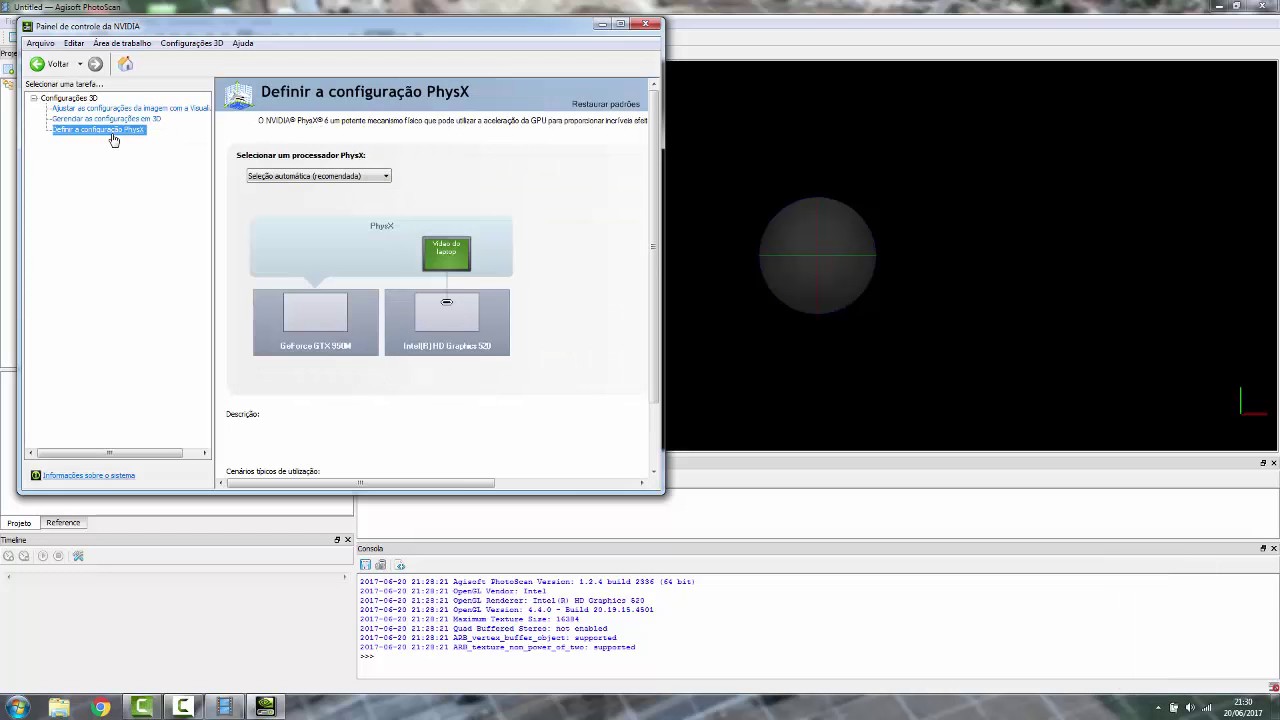Open the Arquivo menu
Image resolution: width=1280 pixels, height=720 pixels.
click(x=41, y=43)
